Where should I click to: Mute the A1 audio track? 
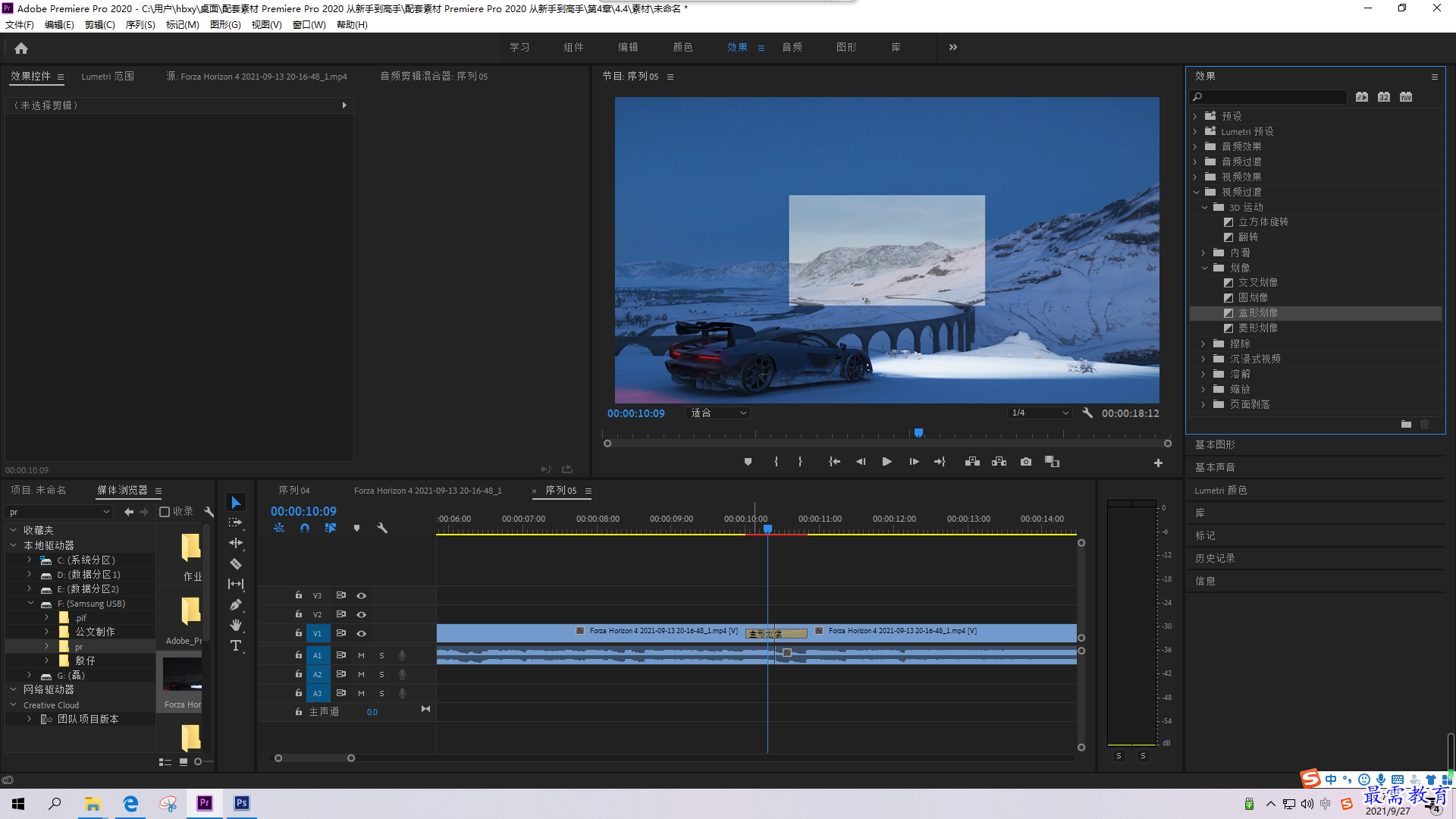(x=361, y=655)
